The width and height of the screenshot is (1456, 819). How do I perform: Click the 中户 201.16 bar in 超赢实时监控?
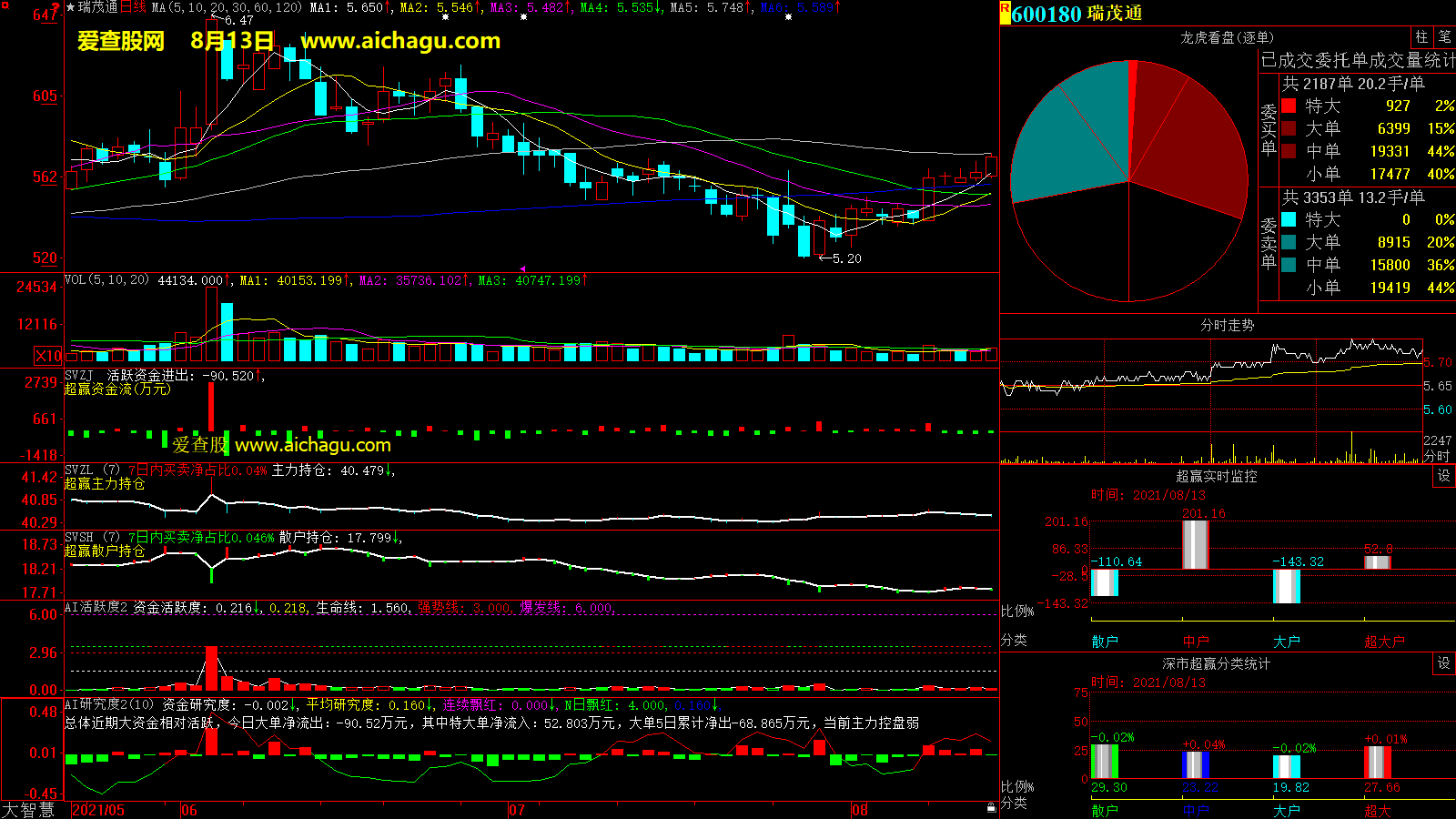click(1195, 544)
